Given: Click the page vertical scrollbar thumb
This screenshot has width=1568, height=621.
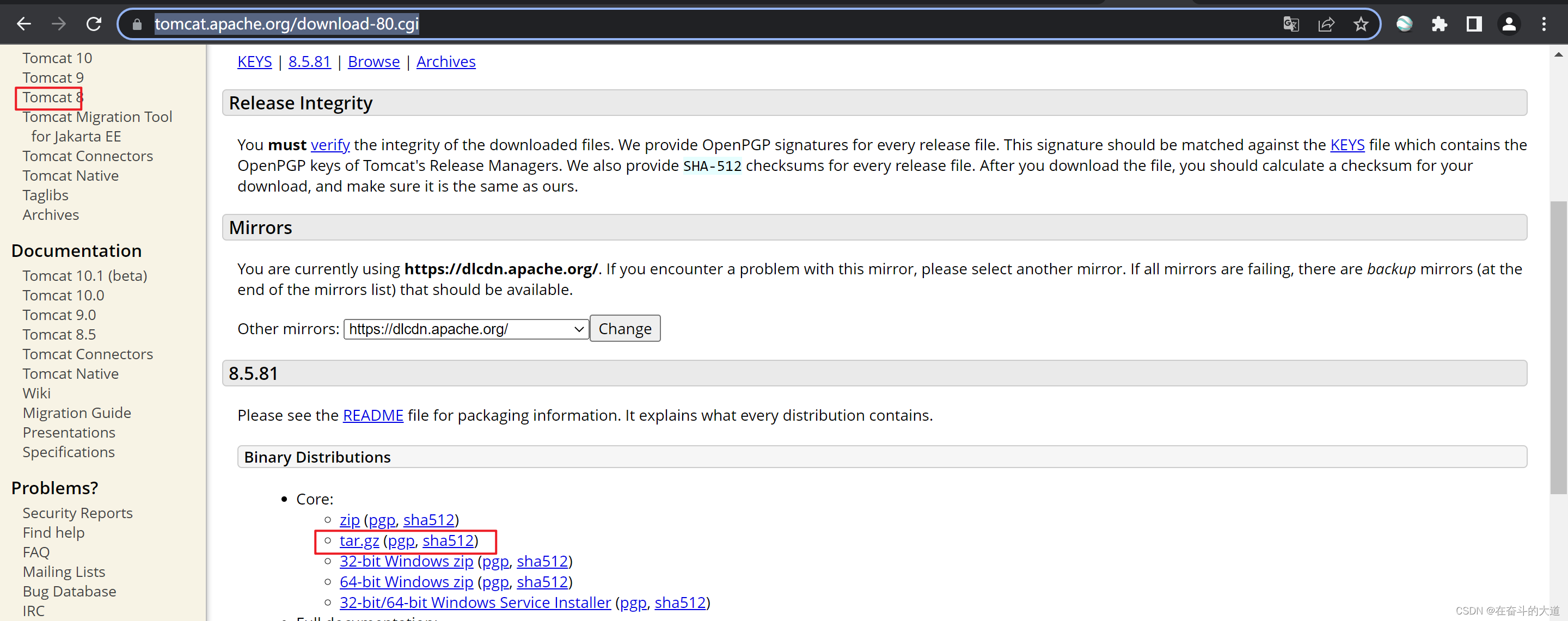Looking at the screenshot, I should click(x=1558, y=347).
